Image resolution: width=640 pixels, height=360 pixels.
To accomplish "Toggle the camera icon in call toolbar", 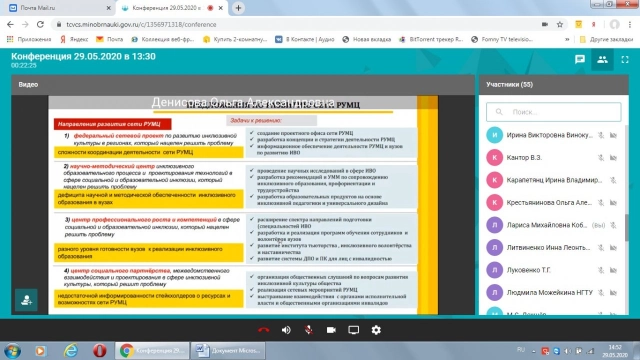I will click(331, 330).
